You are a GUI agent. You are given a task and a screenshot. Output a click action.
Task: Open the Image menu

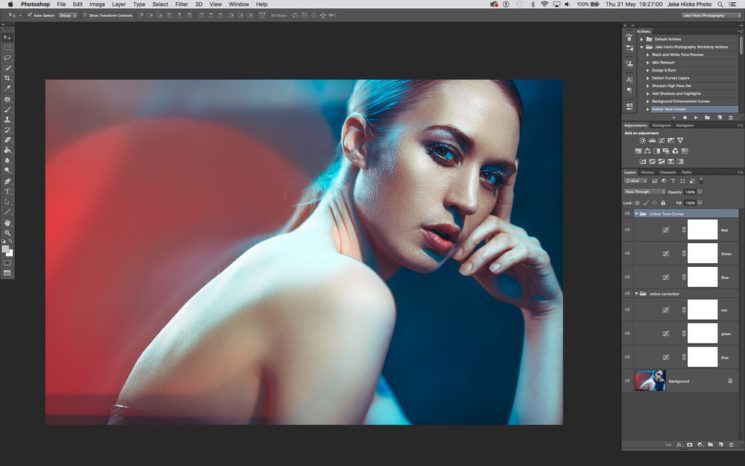(x=97, y=4)
